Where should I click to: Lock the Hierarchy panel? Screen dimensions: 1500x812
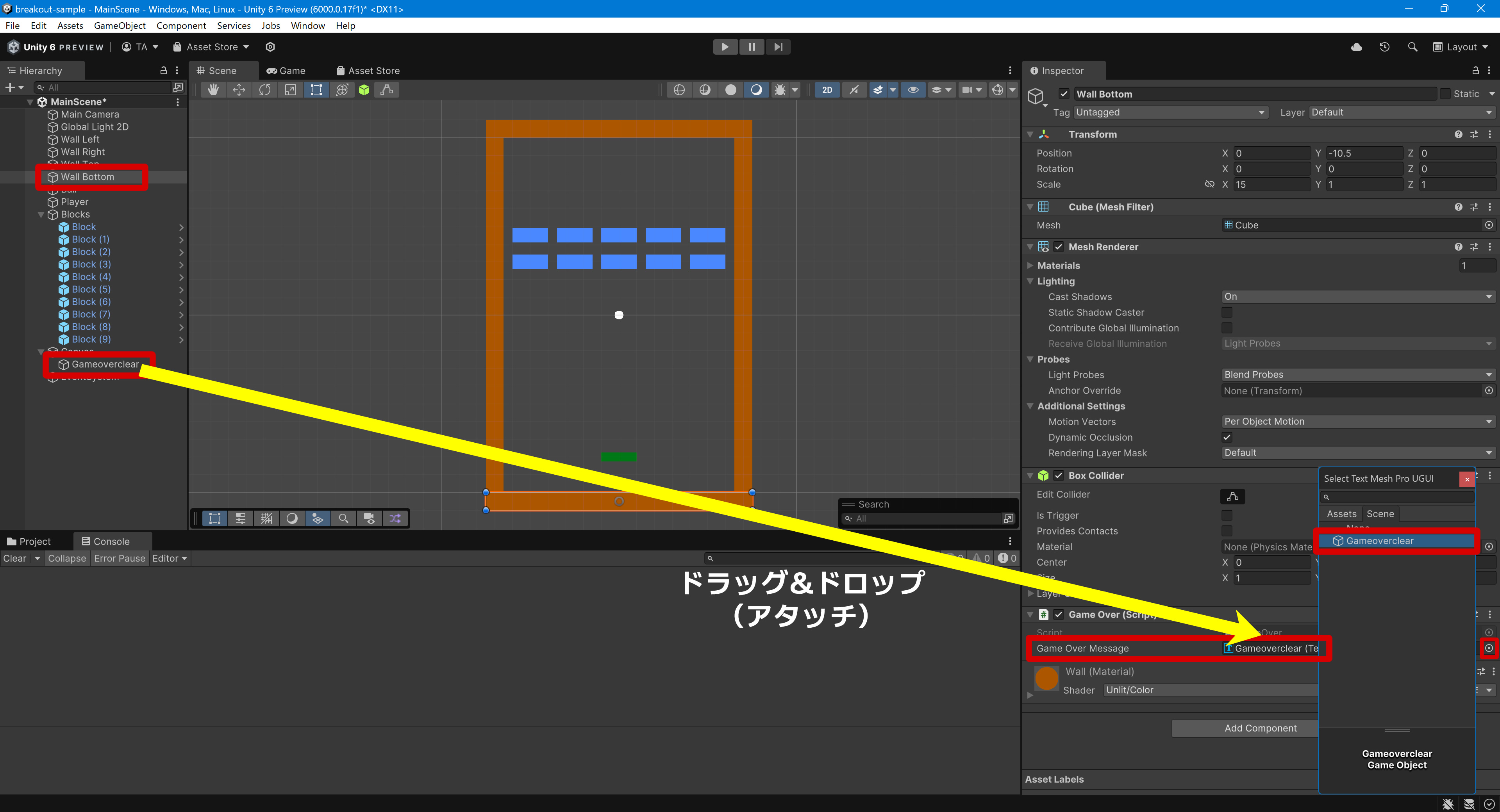coord(164,70)
